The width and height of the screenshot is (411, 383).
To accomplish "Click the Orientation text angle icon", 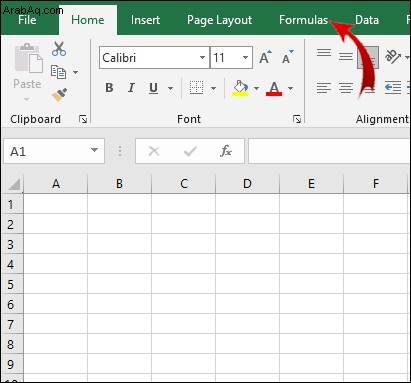I will click(x=393, y=57).
